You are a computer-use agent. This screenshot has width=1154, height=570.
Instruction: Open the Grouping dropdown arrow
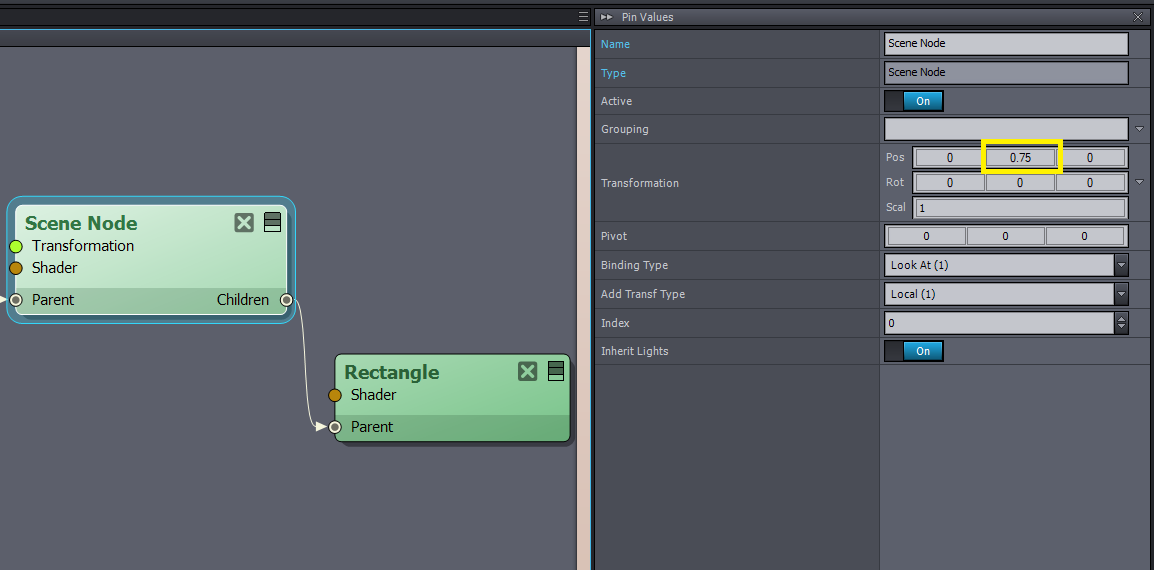[x=1139, y=129]
